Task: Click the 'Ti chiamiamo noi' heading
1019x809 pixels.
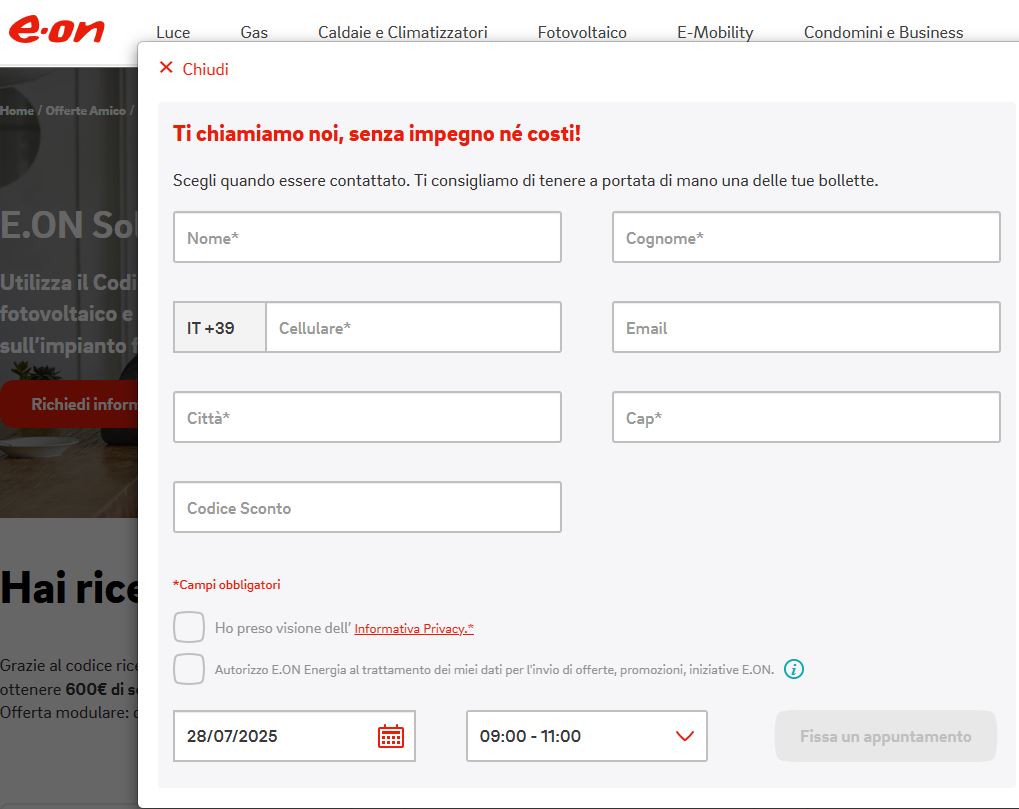Action: point(377,134)
